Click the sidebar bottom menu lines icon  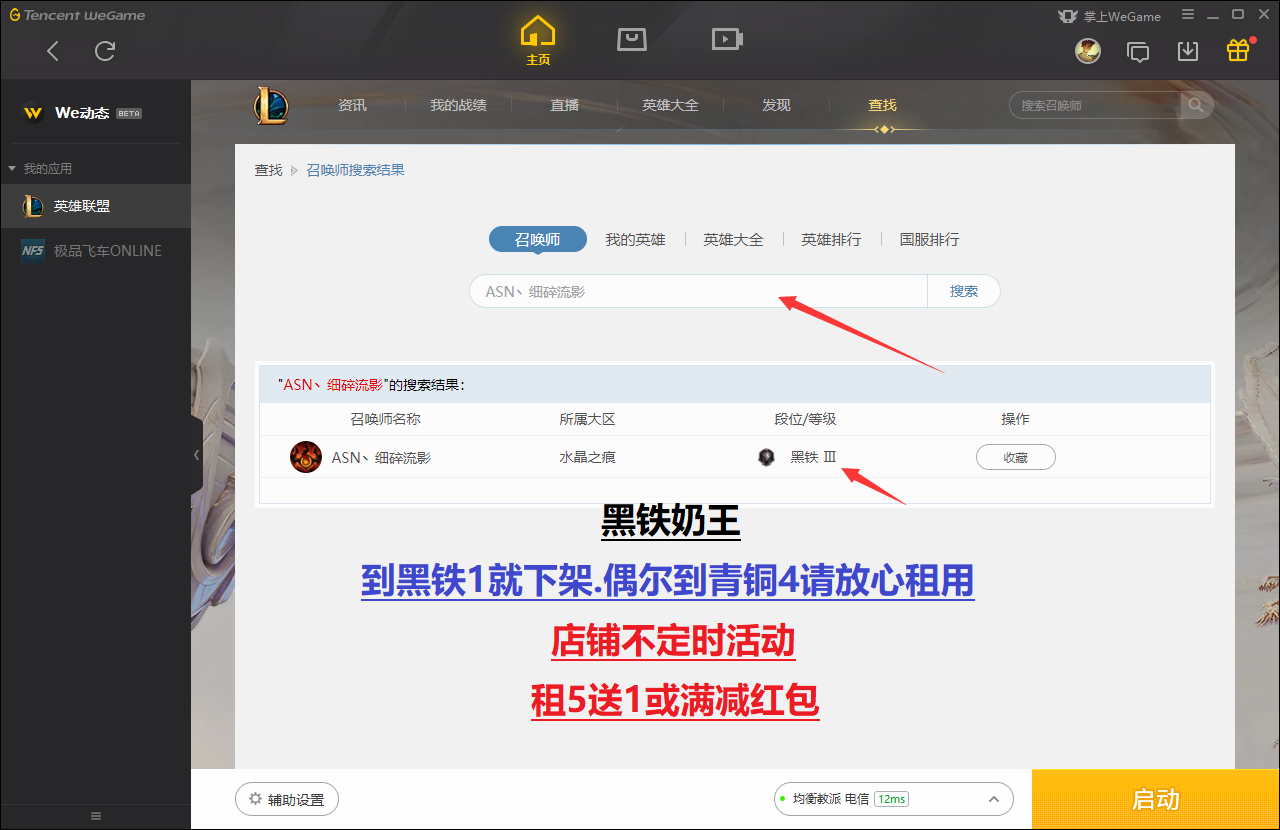[x=96, y=816]
